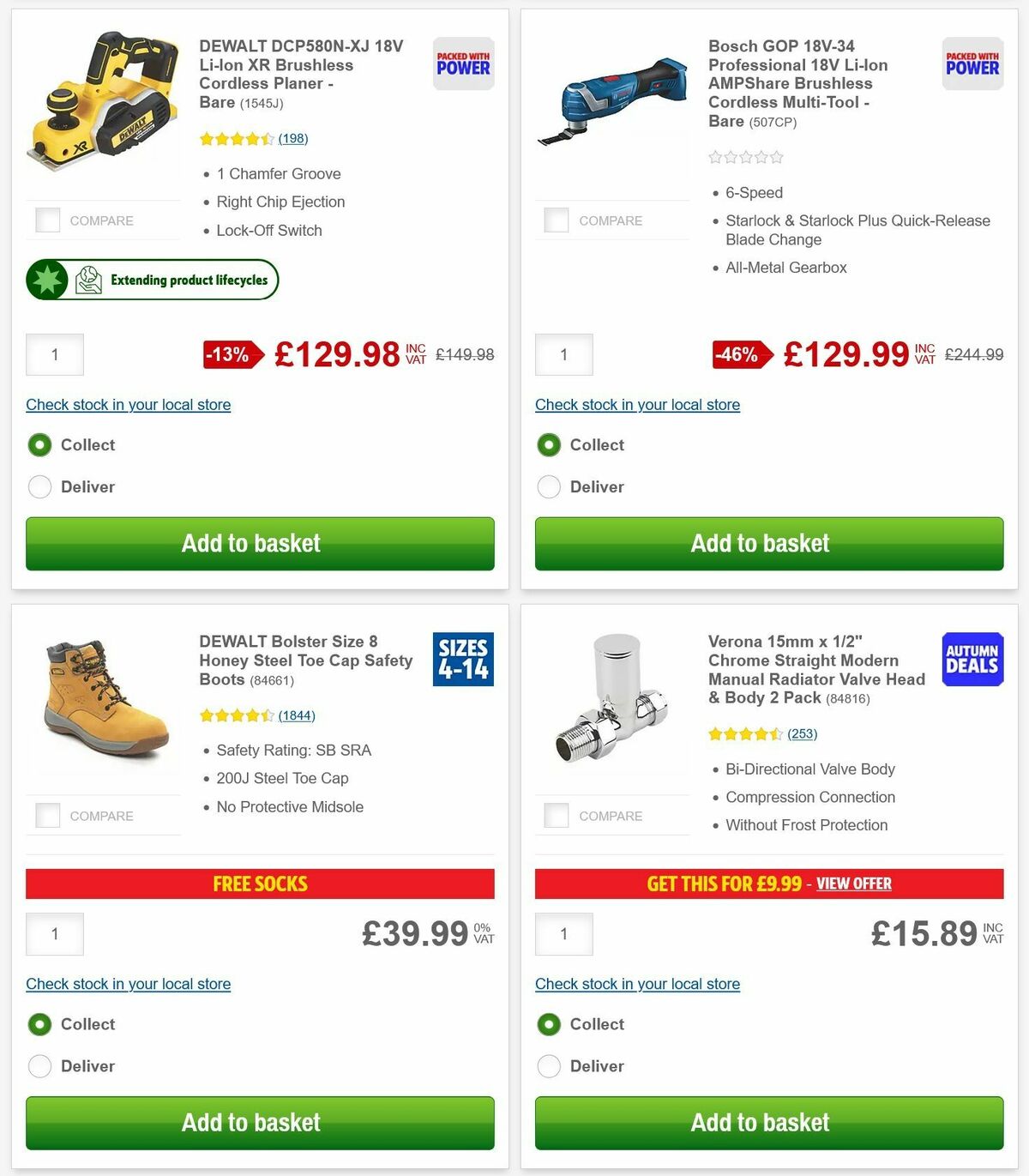Click the AUTUMN DEALS badge on the Verona valve

click(972, 659)
